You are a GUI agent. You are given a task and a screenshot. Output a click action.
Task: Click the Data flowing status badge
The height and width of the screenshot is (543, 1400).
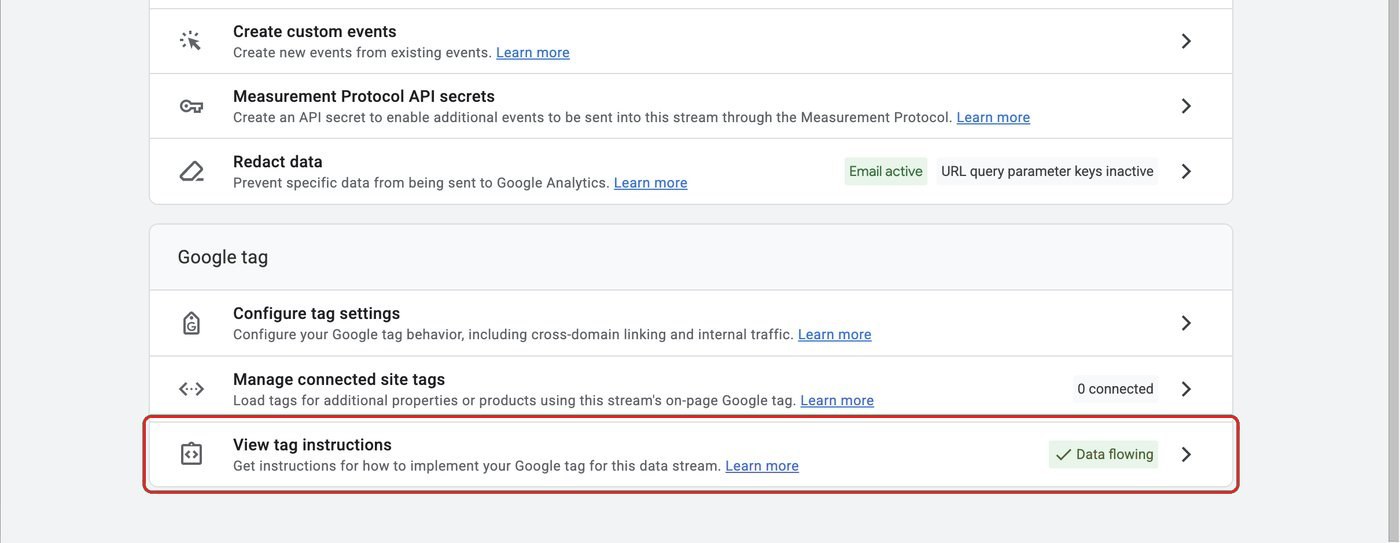point(1104,454)
